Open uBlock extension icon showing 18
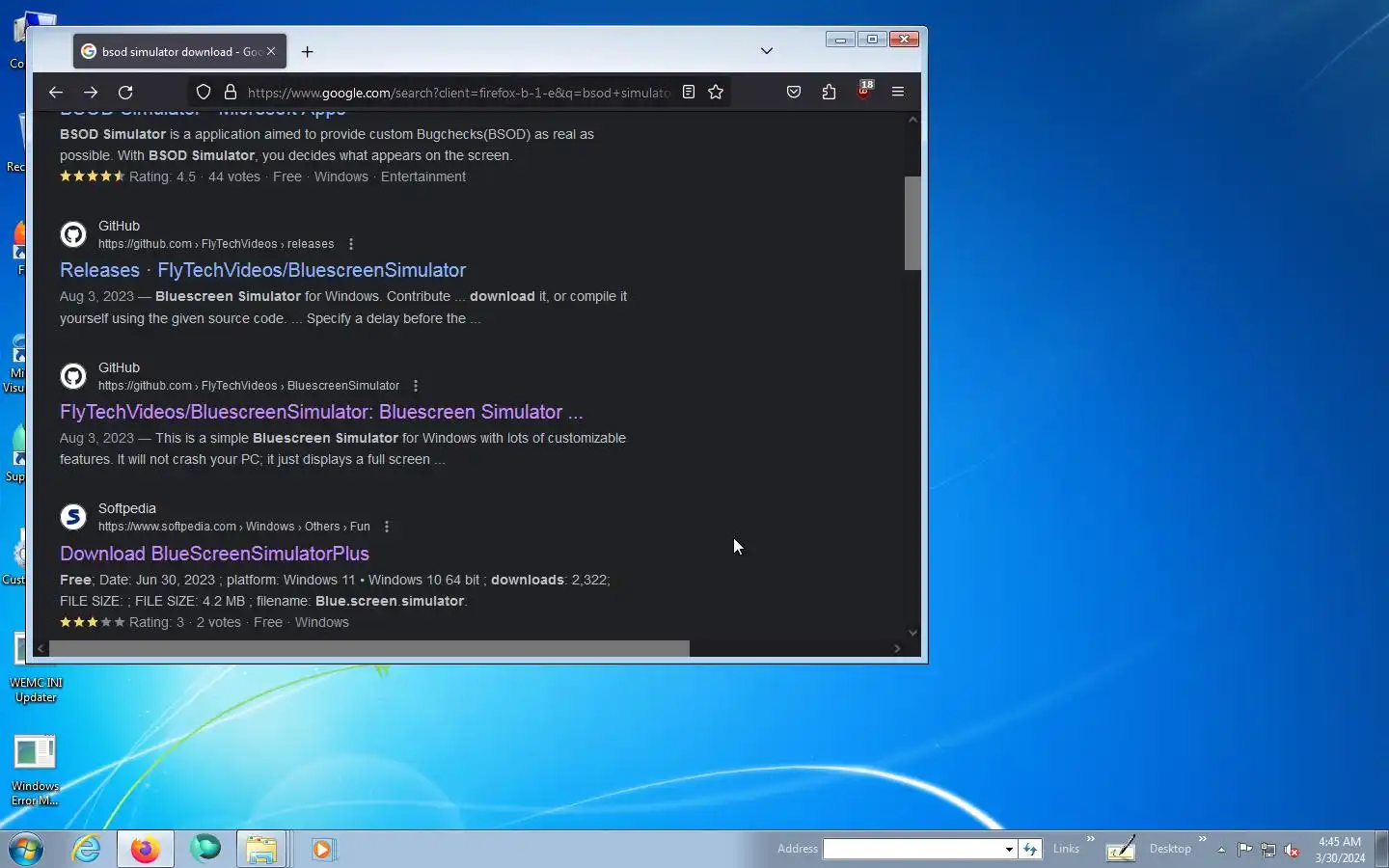The image size is (1389, 868). 864,91
